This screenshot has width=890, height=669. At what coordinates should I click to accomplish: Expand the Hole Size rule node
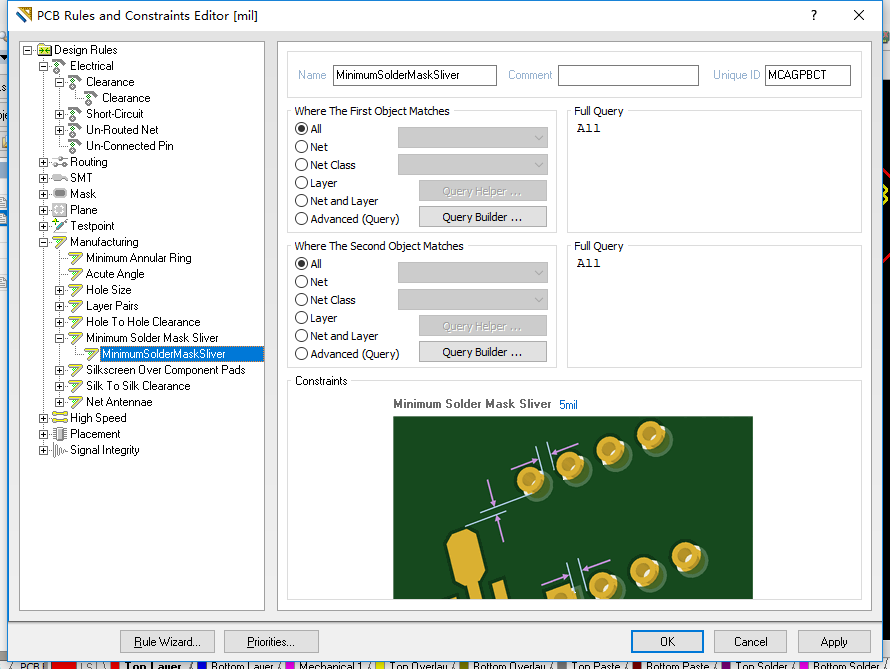[x=59, y=290]
